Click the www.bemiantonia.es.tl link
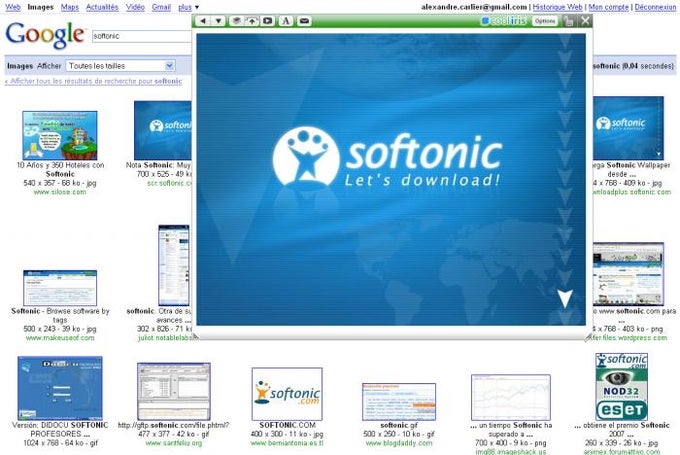Image resolution: width=680 pixels, height=455 pixels. (287, 443)
